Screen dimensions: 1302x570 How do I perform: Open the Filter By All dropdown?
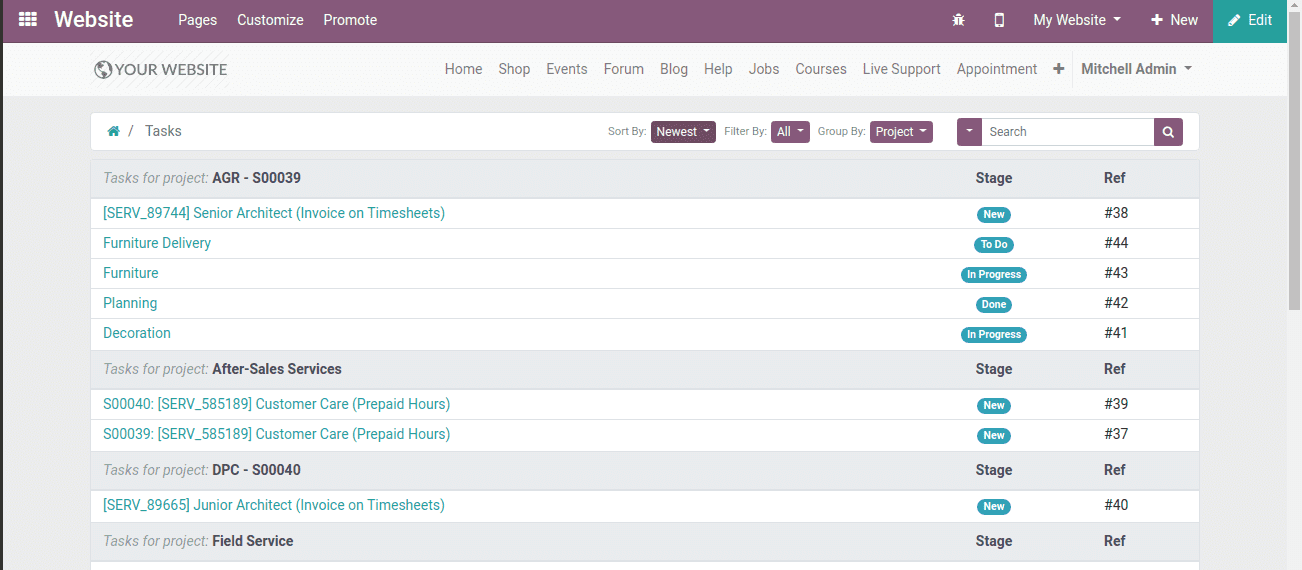coord(790,132)
